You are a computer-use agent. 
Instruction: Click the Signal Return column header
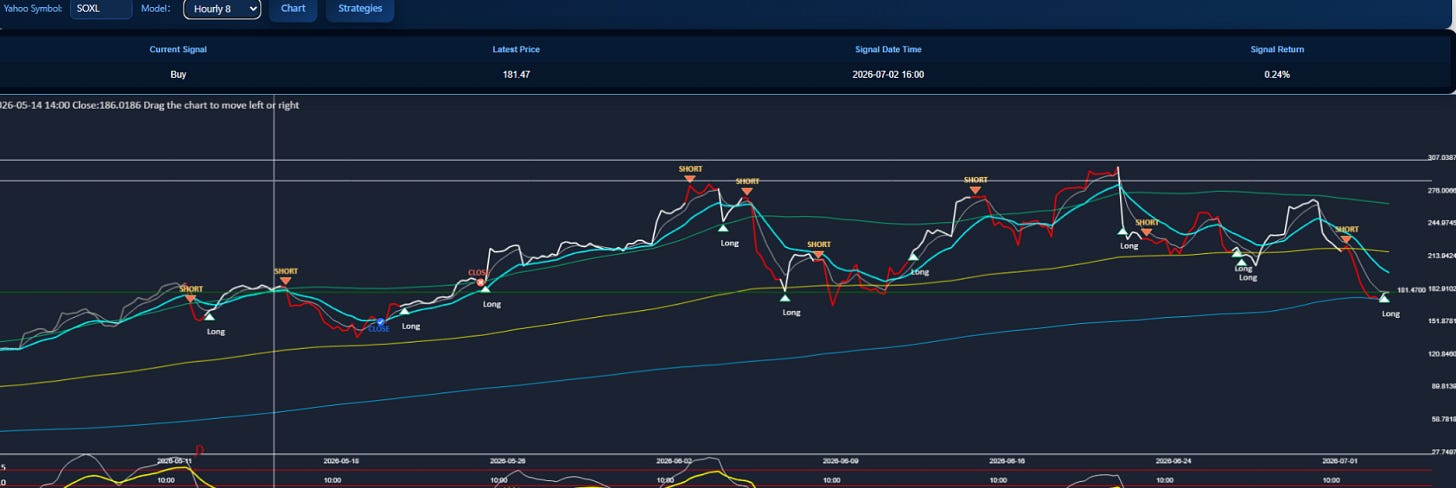1277,49
